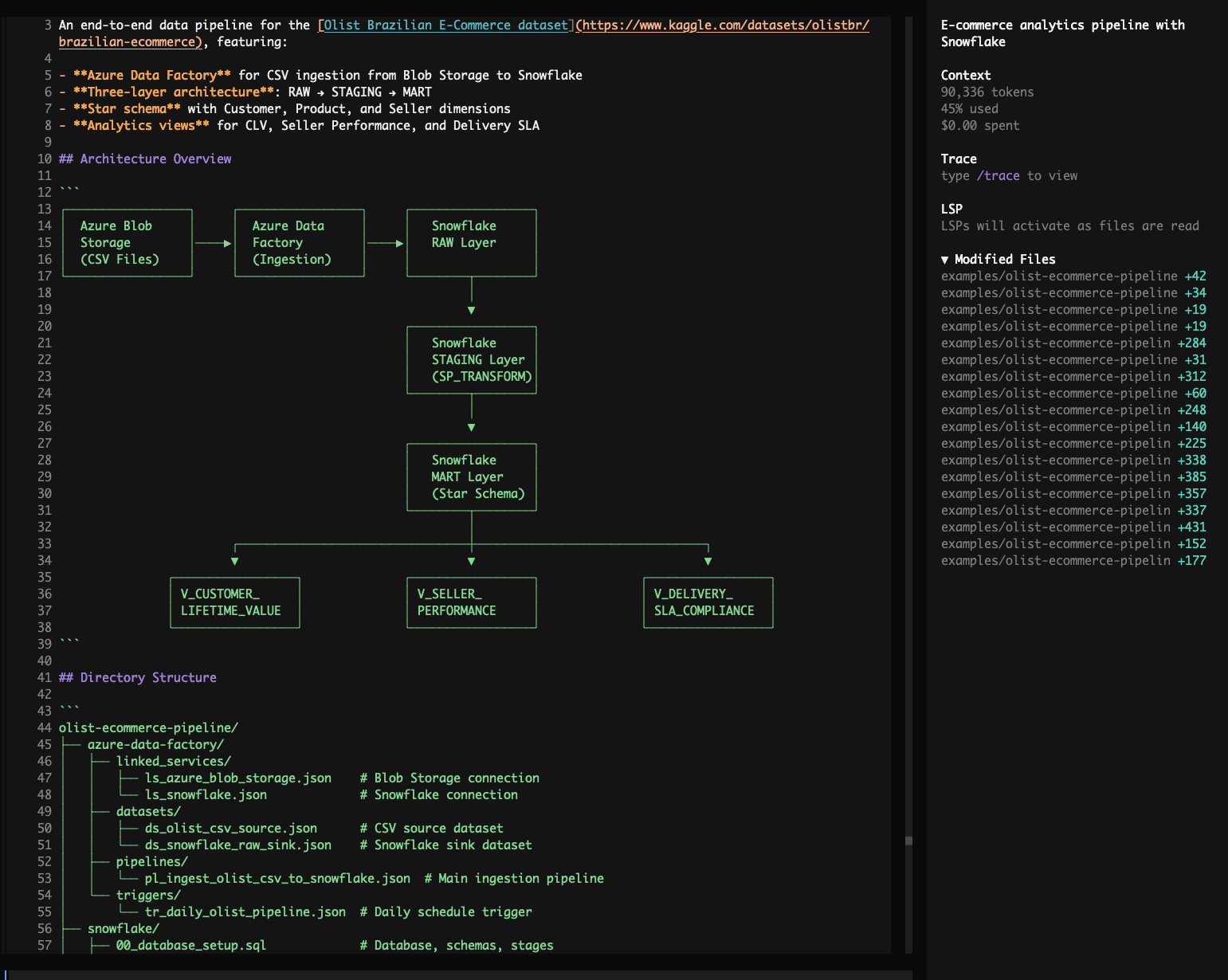Screen dimensions: 1228x980
Task: Click the kaggle.com dataset URL
Action: pyautogui.click(x=721, y=25)
